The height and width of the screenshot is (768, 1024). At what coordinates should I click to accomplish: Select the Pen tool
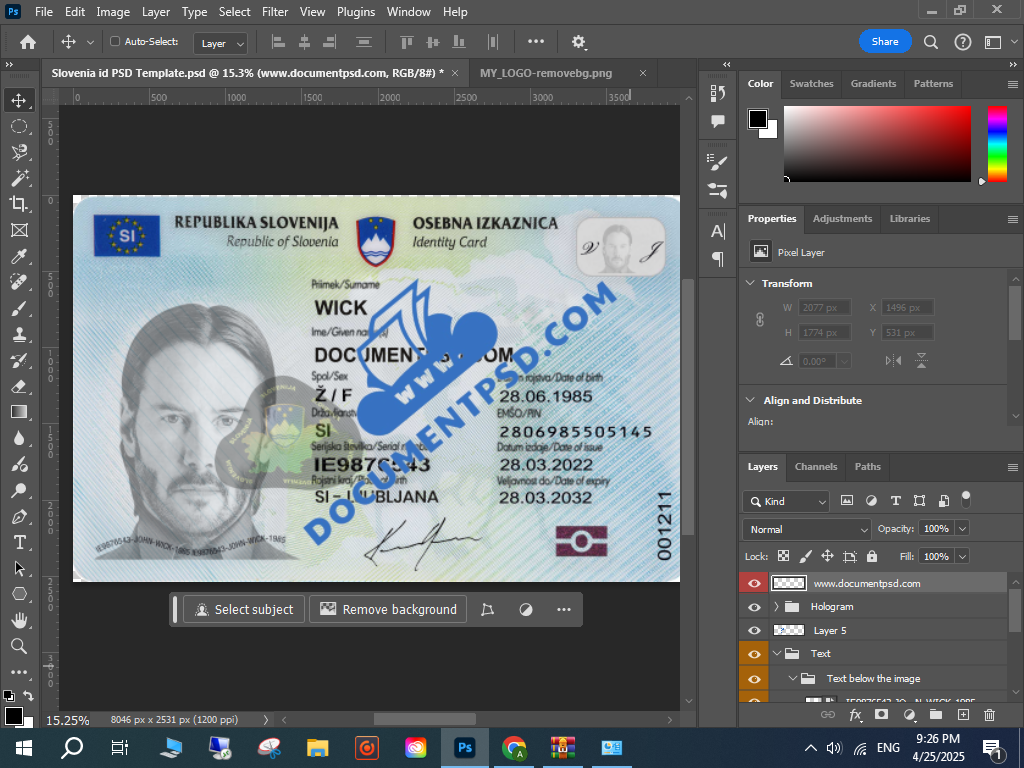click(x=19, y=517)
